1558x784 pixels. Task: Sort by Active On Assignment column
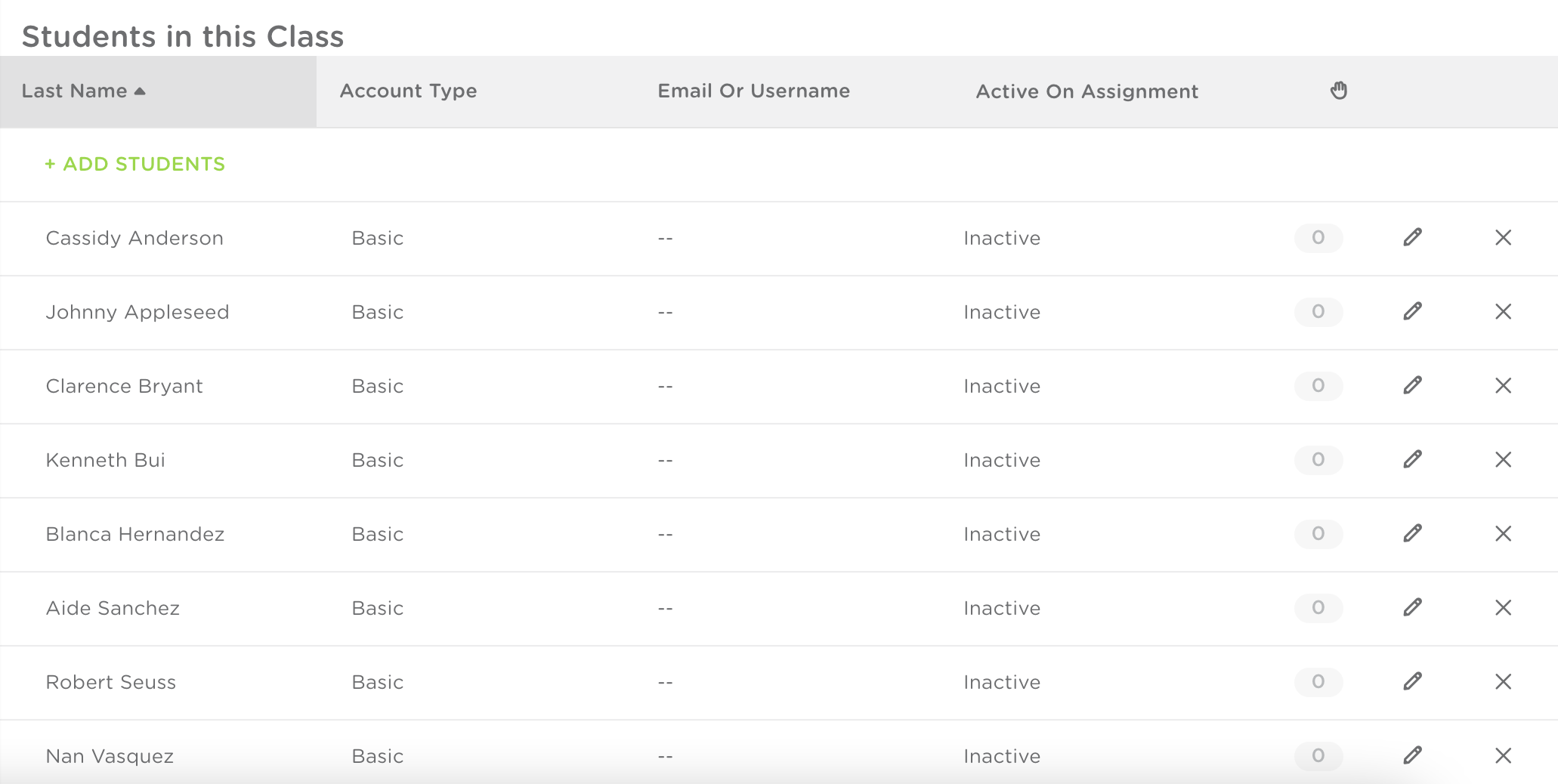[1087, 91]
